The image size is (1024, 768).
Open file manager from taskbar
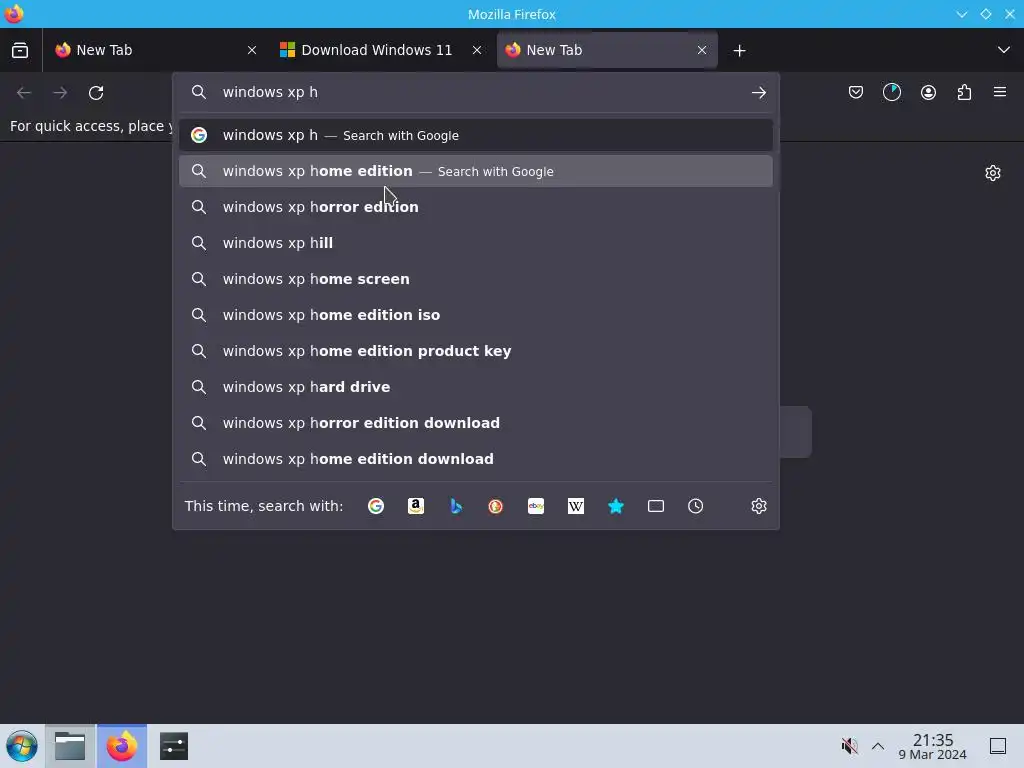click(70, 746)
